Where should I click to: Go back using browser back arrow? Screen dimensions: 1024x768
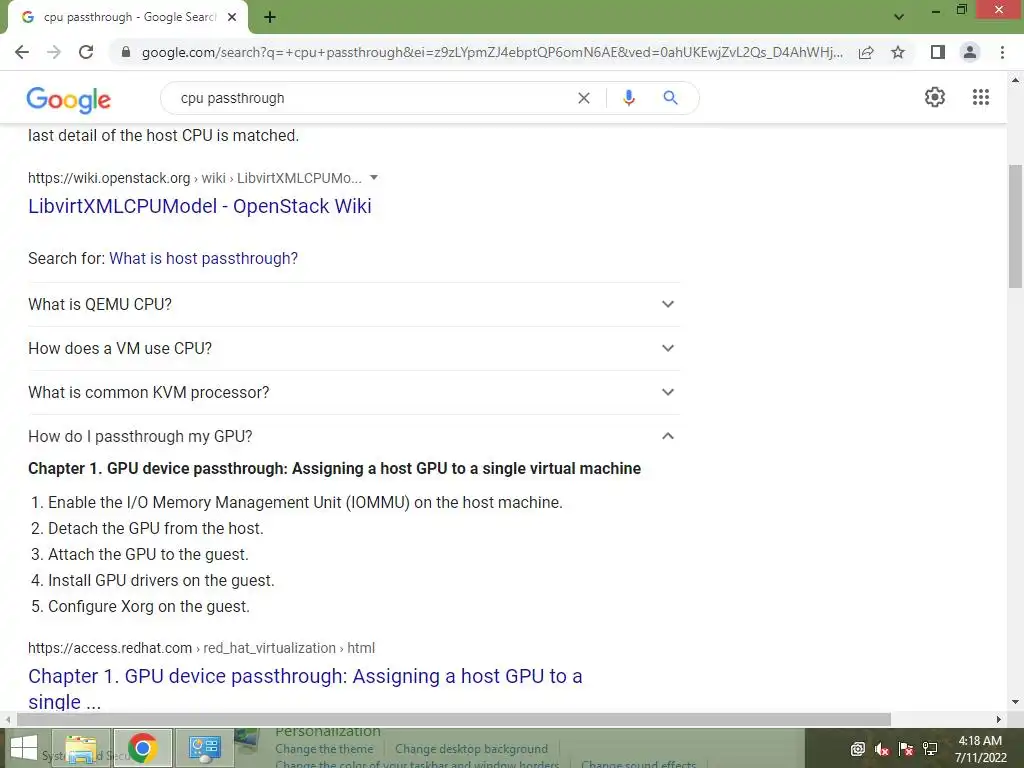click(x=22, y=52)
